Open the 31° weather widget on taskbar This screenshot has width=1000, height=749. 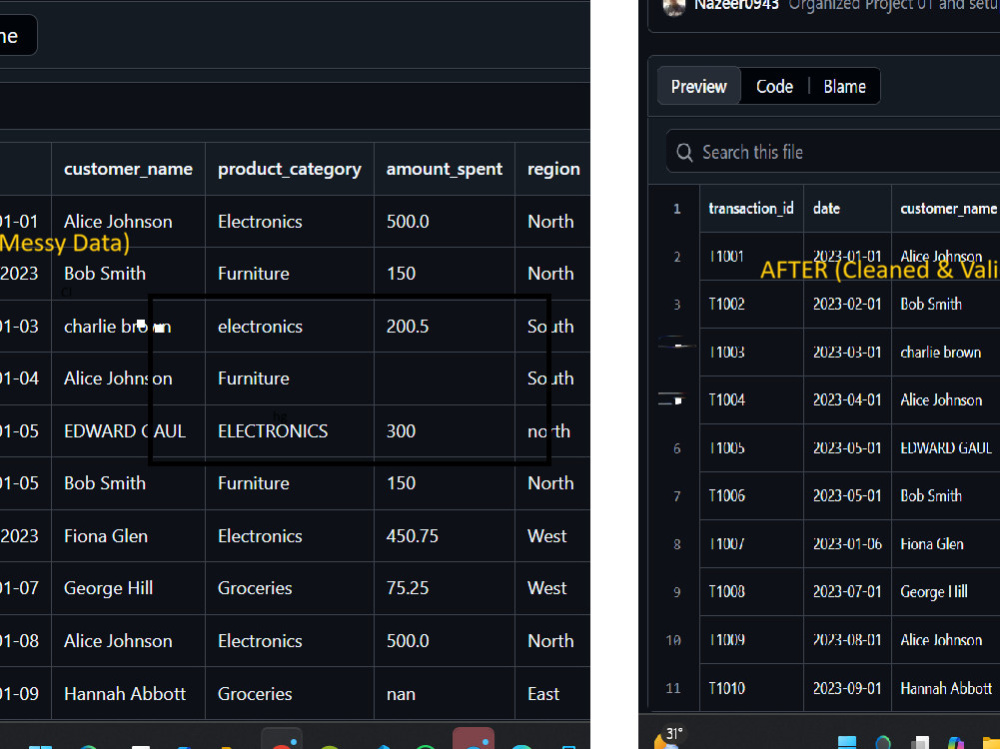click(x=670, y=738)
